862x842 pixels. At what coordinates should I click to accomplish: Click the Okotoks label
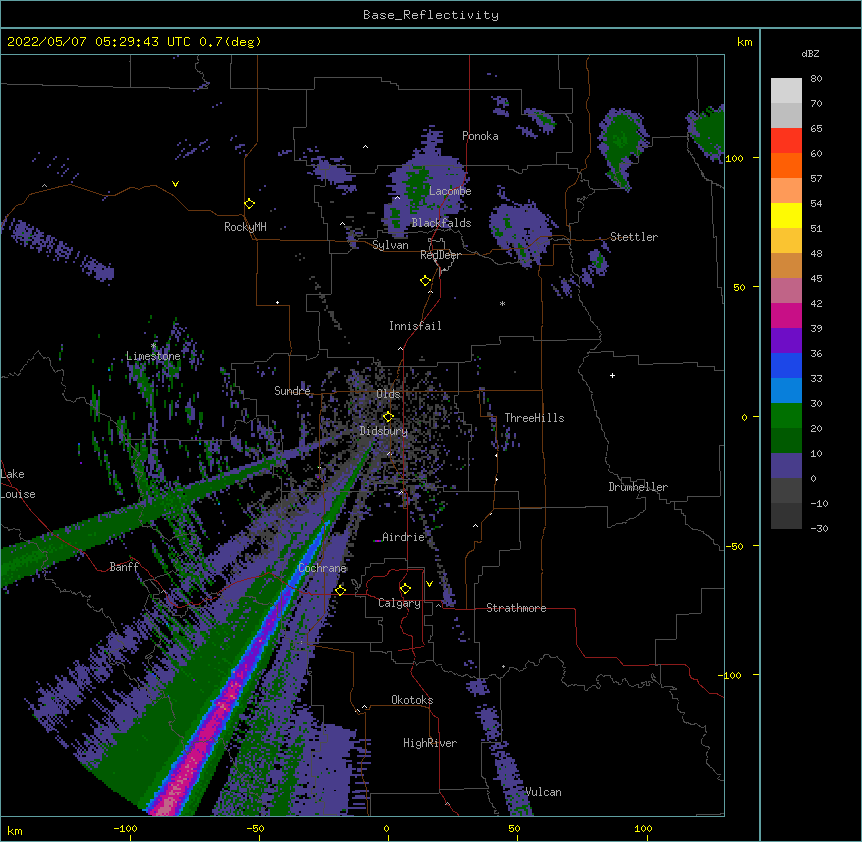click(x=412, y=700)
